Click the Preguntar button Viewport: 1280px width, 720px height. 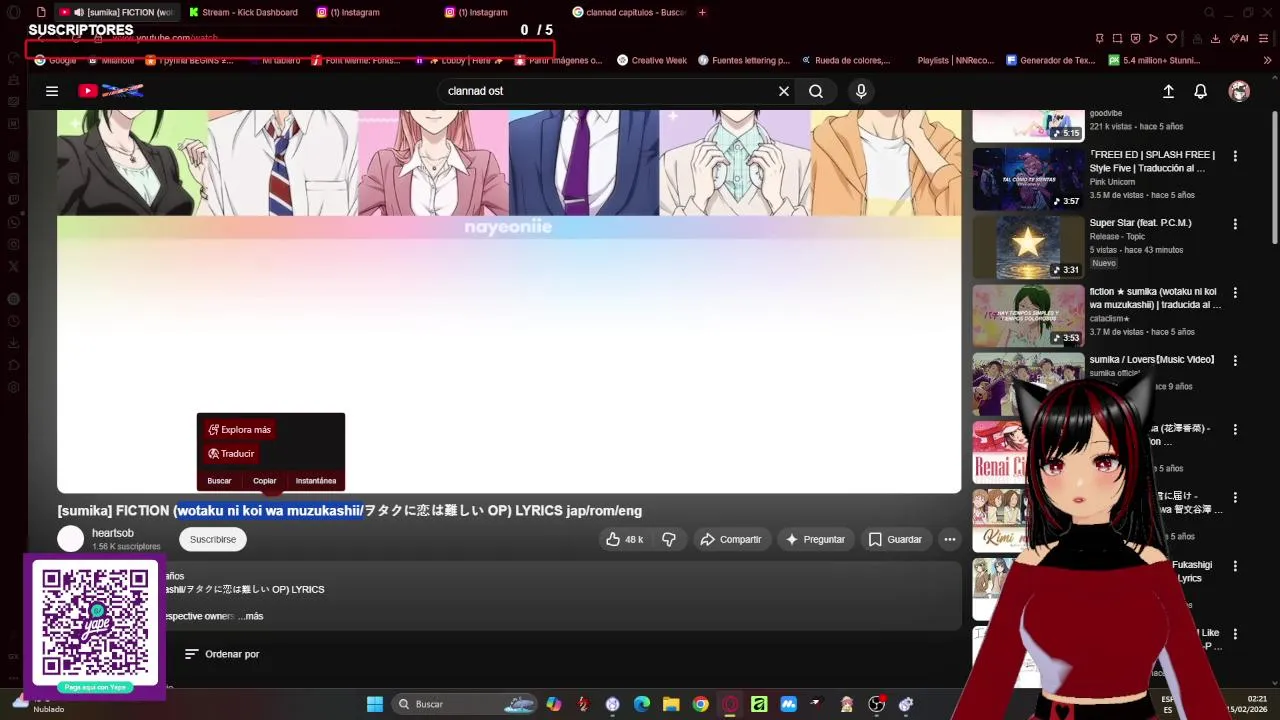815,539
